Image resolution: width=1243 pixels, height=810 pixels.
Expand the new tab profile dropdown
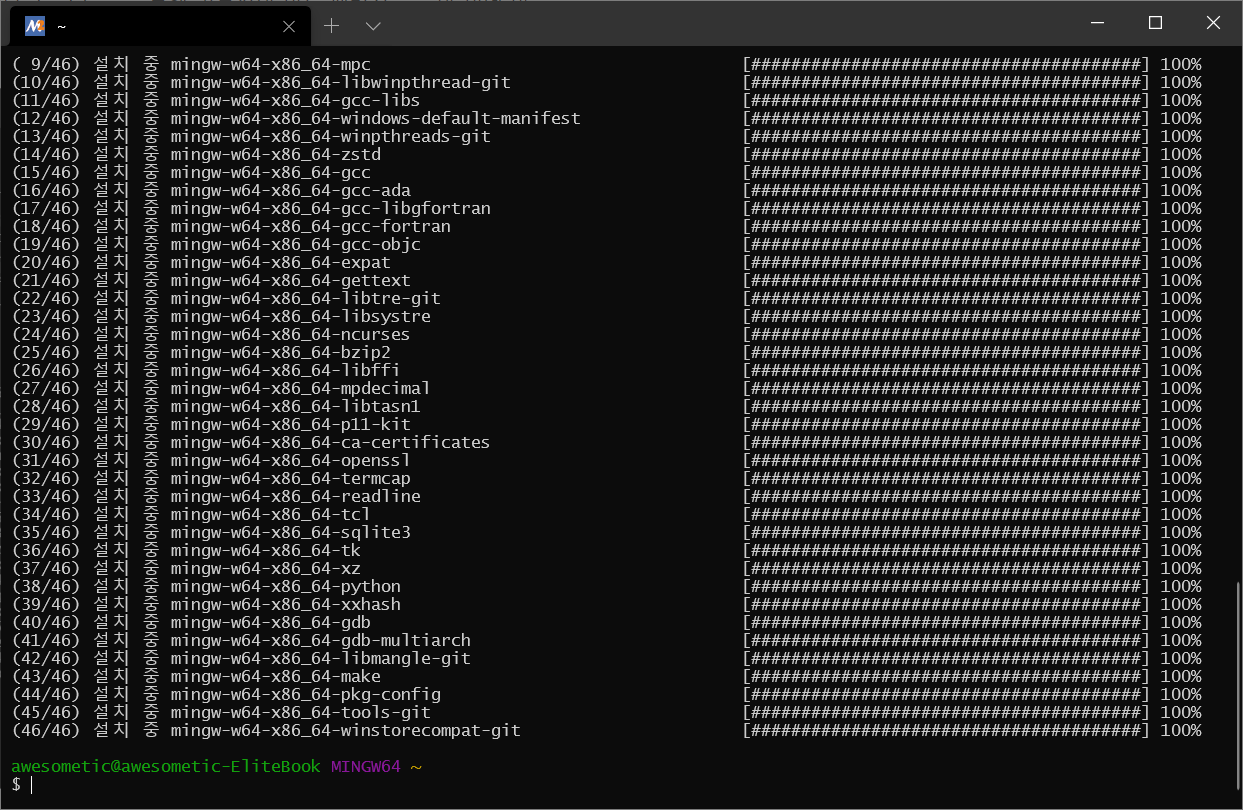point(373,26)
